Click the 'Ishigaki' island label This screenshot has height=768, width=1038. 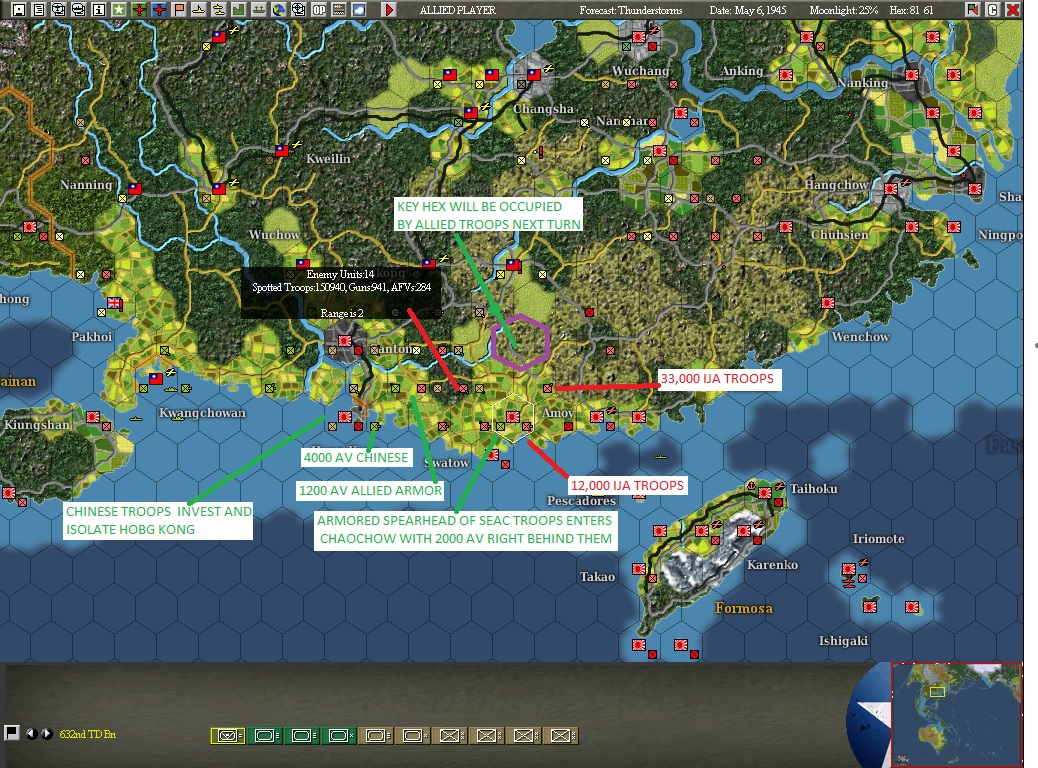tap(843, 641)
